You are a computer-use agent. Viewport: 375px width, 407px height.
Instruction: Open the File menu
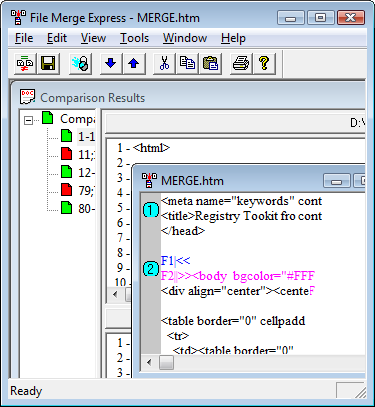coord(24,38)
